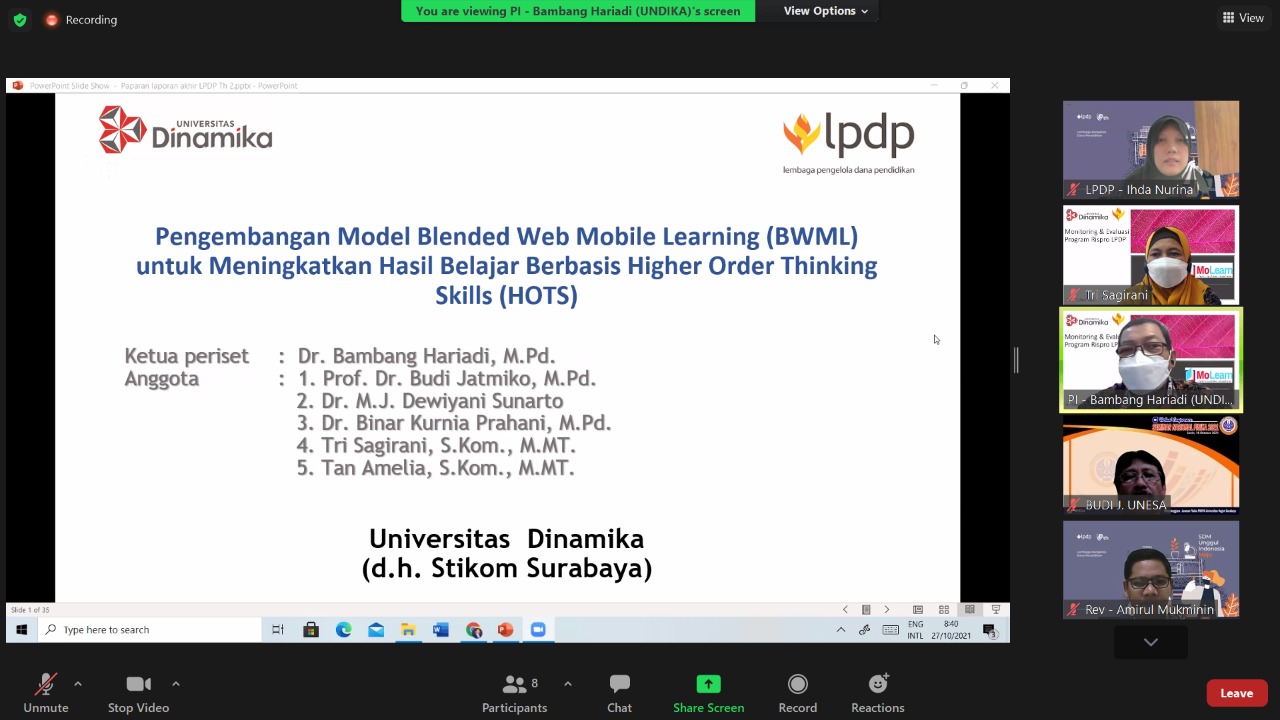Viewport: 1280px width, 720px height.
Task: Open video options arrow beside Stop Video
Action: pos(176,684)
